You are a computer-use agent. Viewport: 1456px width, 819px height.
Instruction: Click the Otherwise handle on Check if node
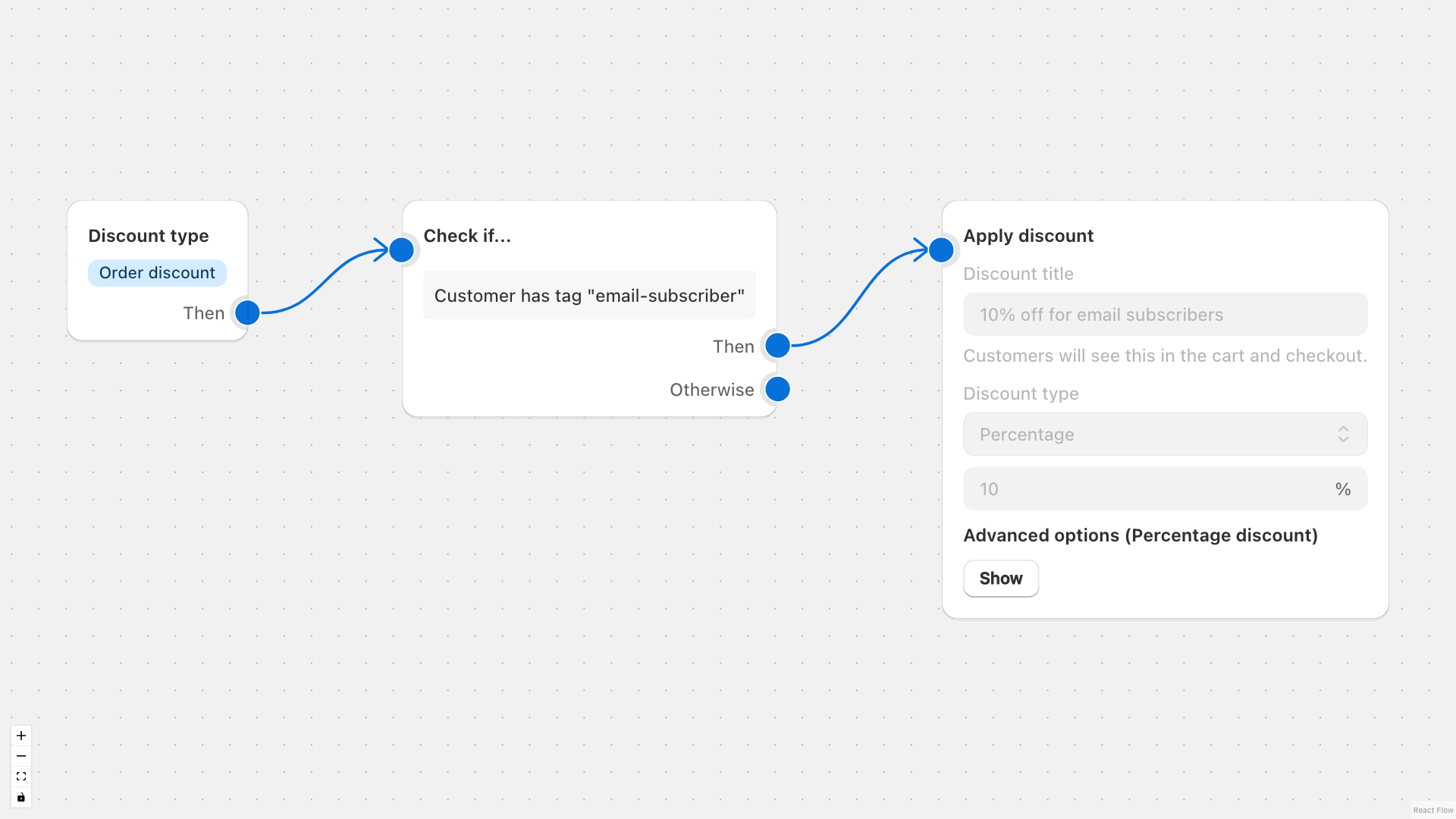click(777, 389)
